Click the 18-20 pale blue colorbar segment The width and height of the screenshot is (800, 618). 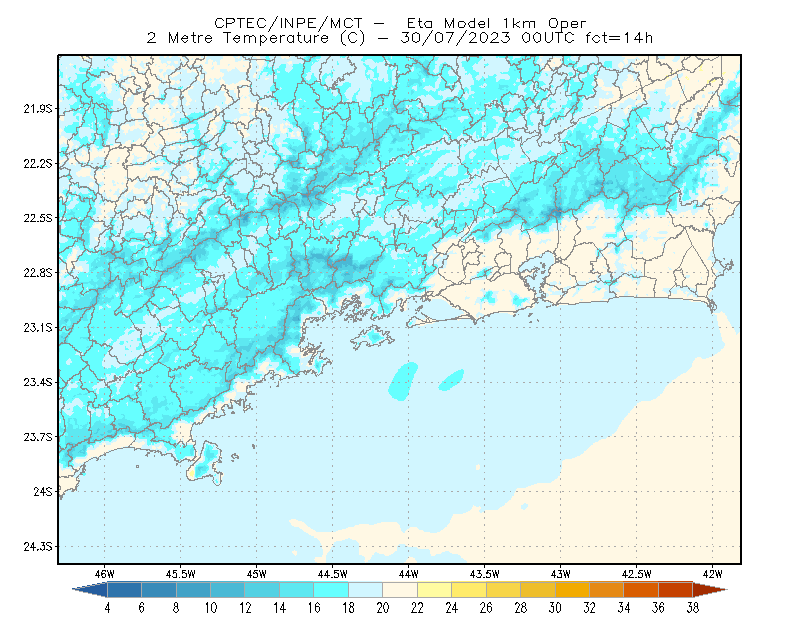point(365,590)
